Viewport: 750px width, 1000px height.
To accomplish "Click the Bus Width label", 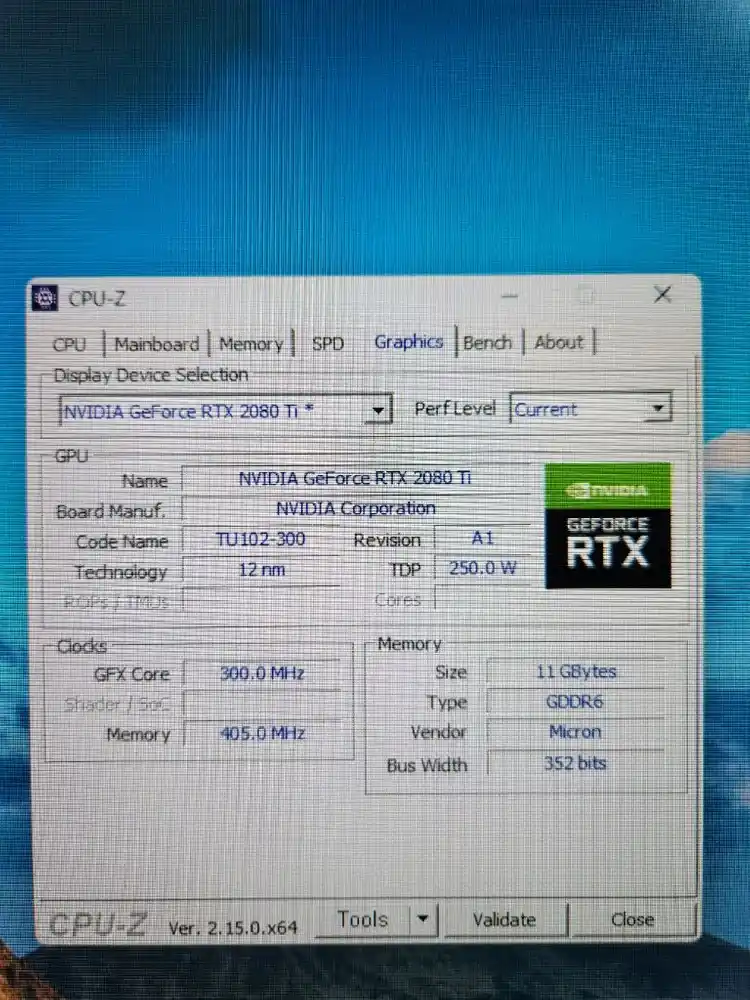I will [x=427, y=765].
